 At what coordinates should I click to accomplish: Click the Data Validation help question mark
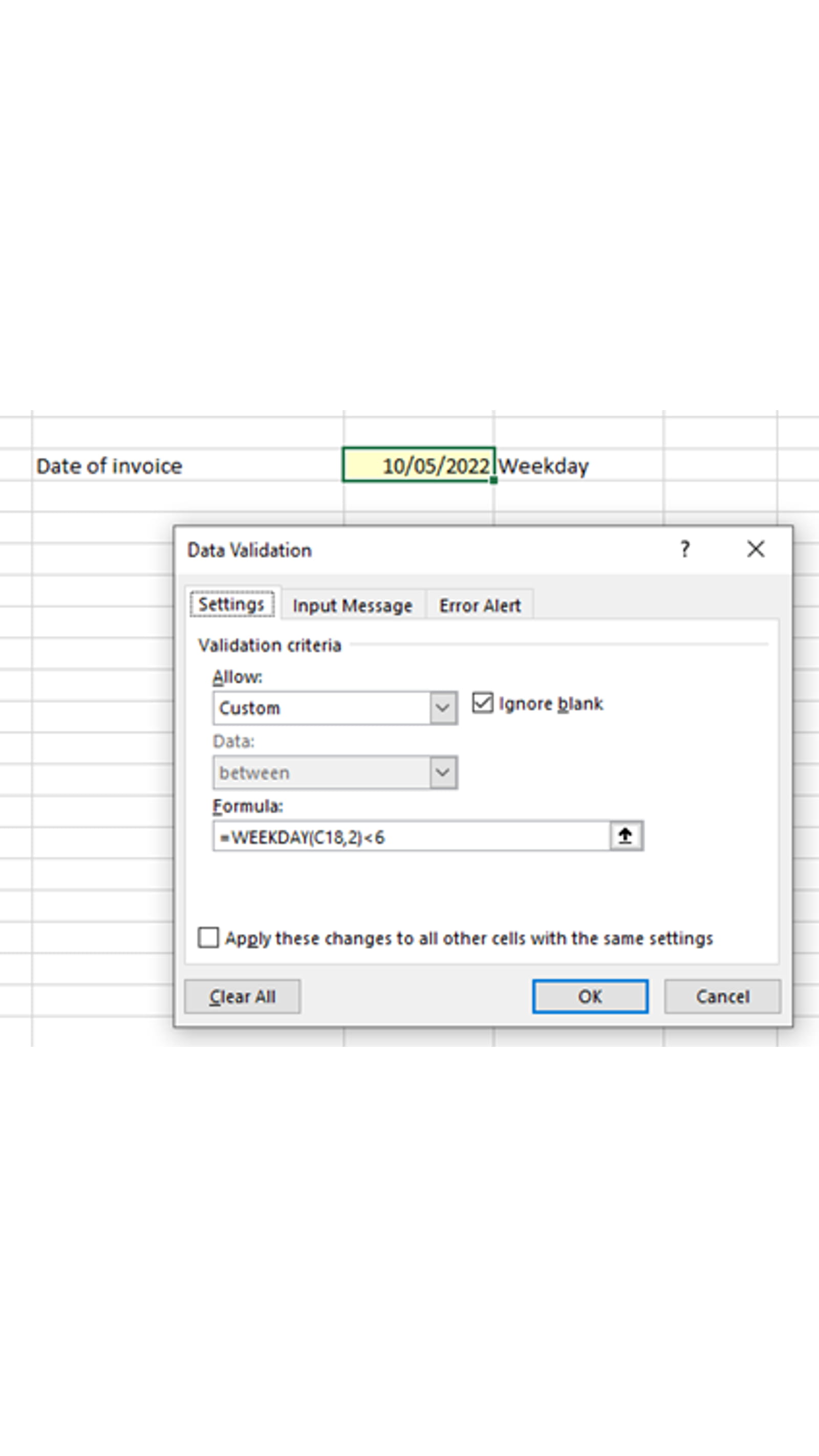(685, 548)
